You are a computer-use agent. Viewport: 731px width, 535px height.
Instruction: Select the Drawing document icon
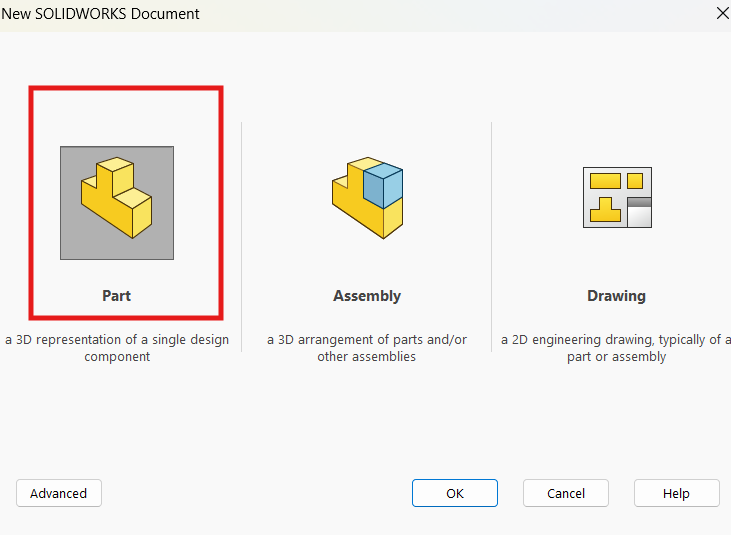tap(617, 197)
